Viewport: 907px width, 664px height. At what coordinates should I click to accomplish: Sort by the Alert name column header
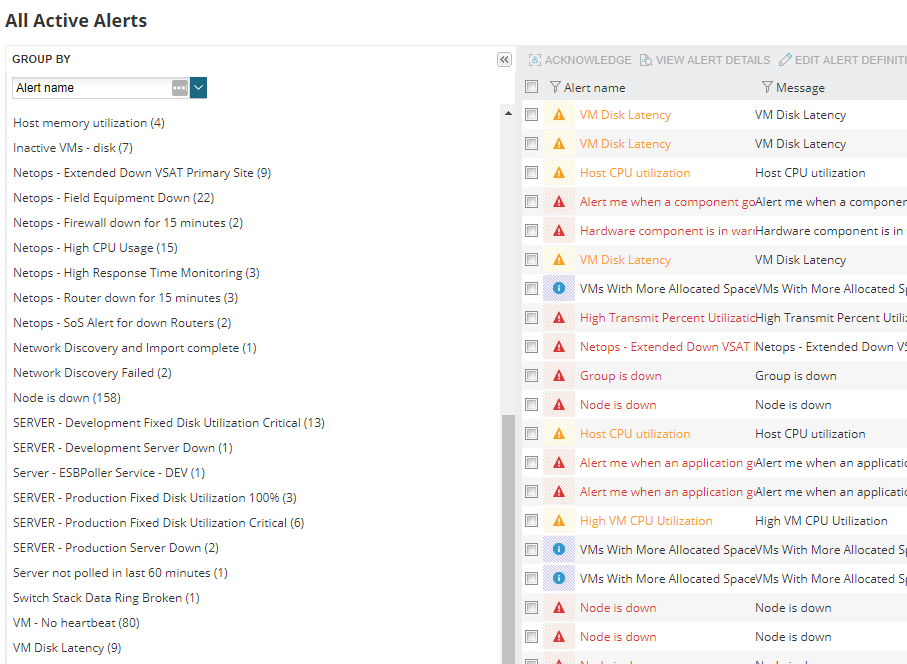[x=594, y=88]
